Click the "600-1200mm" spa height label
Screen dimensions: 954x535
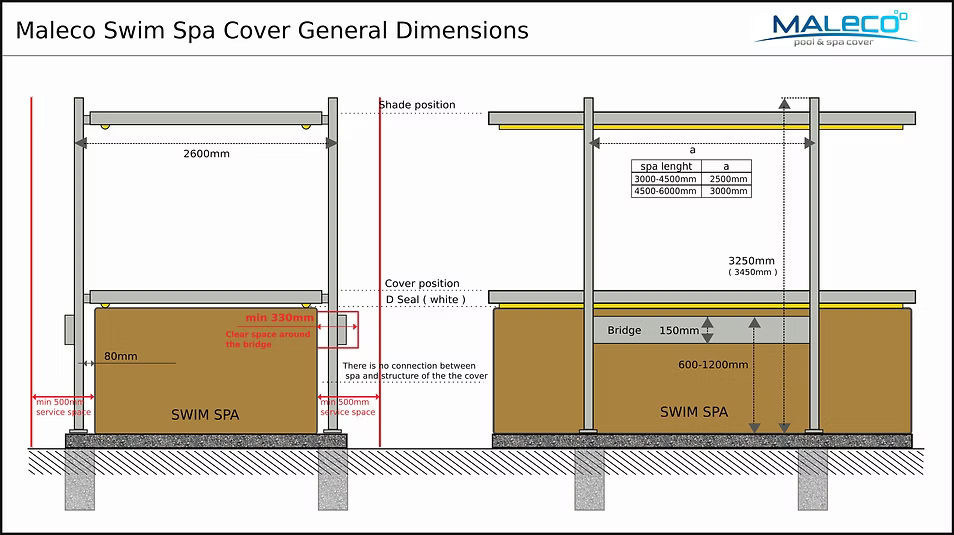tap(713, 365)
